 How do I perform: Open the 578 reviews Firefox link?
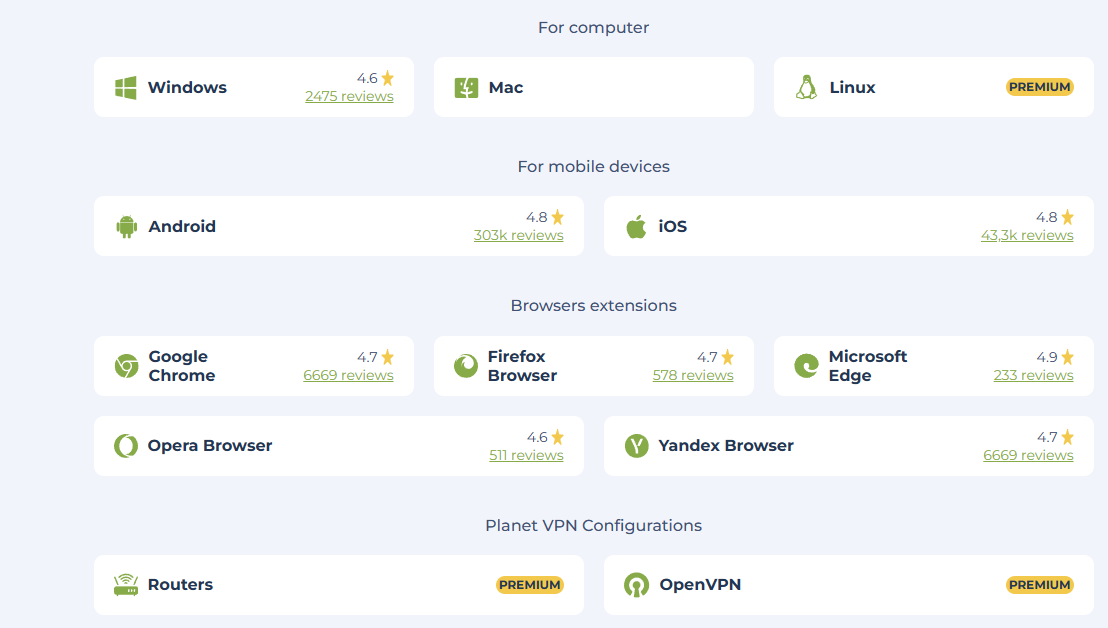point(693,376)
